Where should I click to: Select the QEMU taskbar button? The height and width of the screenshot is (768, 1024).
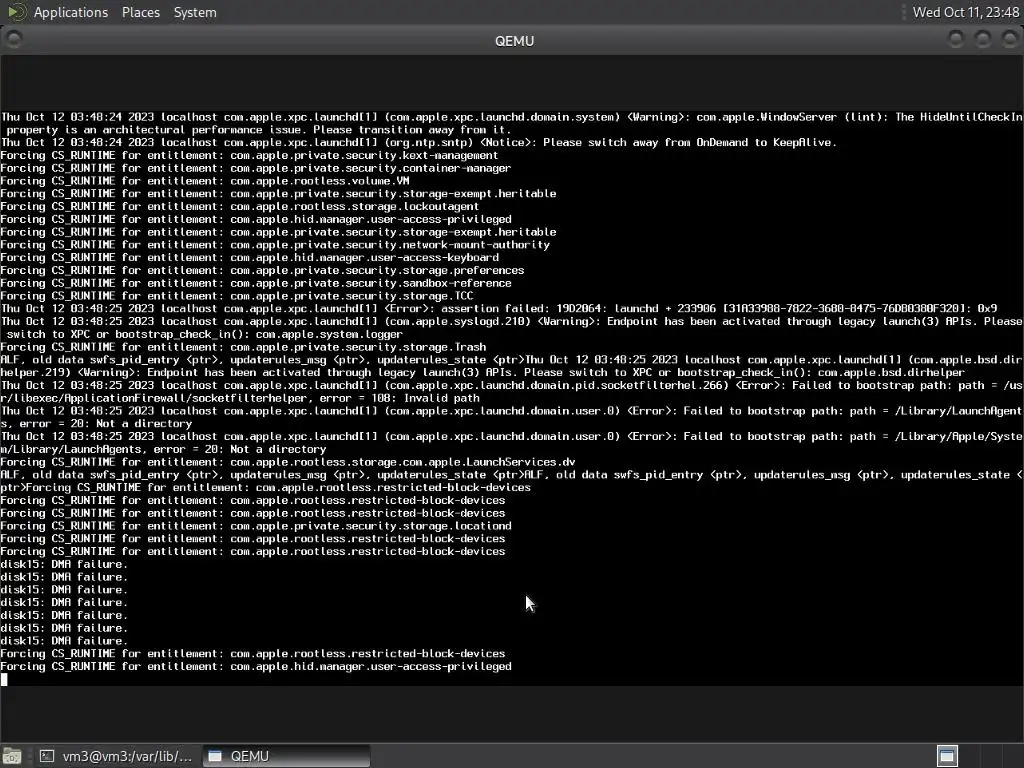286,756
